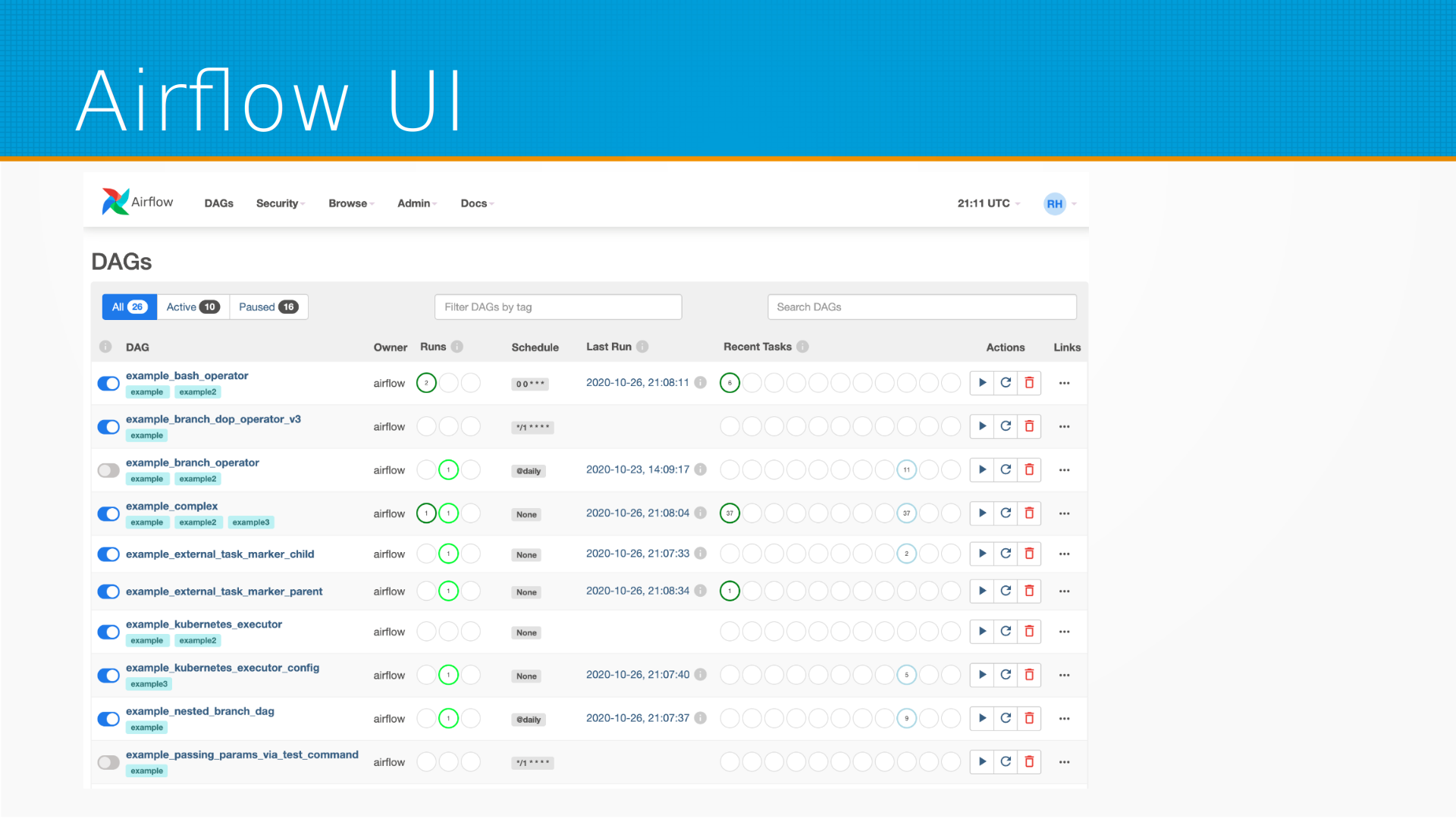The height and width of the screenshot is (819, 1456).
Task: Pause the example_bash_operator DAG toggle
Action: click(108, 384)
